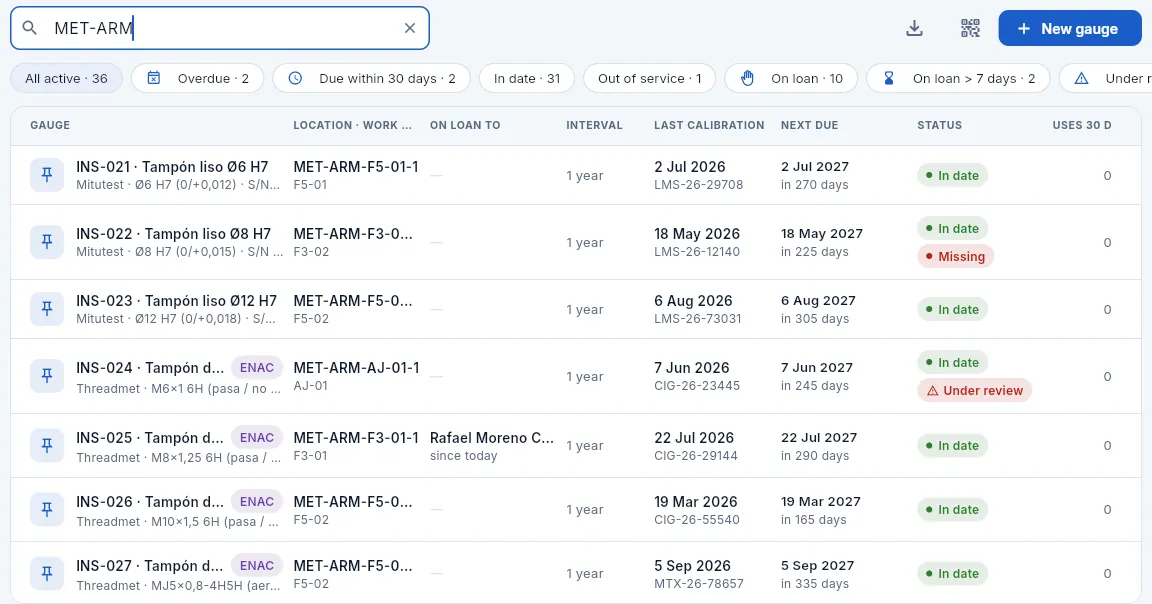Viewport: 1152px width, 604px height.
Task: Sort by Last Calibration column header
Action: click(709, 125)
